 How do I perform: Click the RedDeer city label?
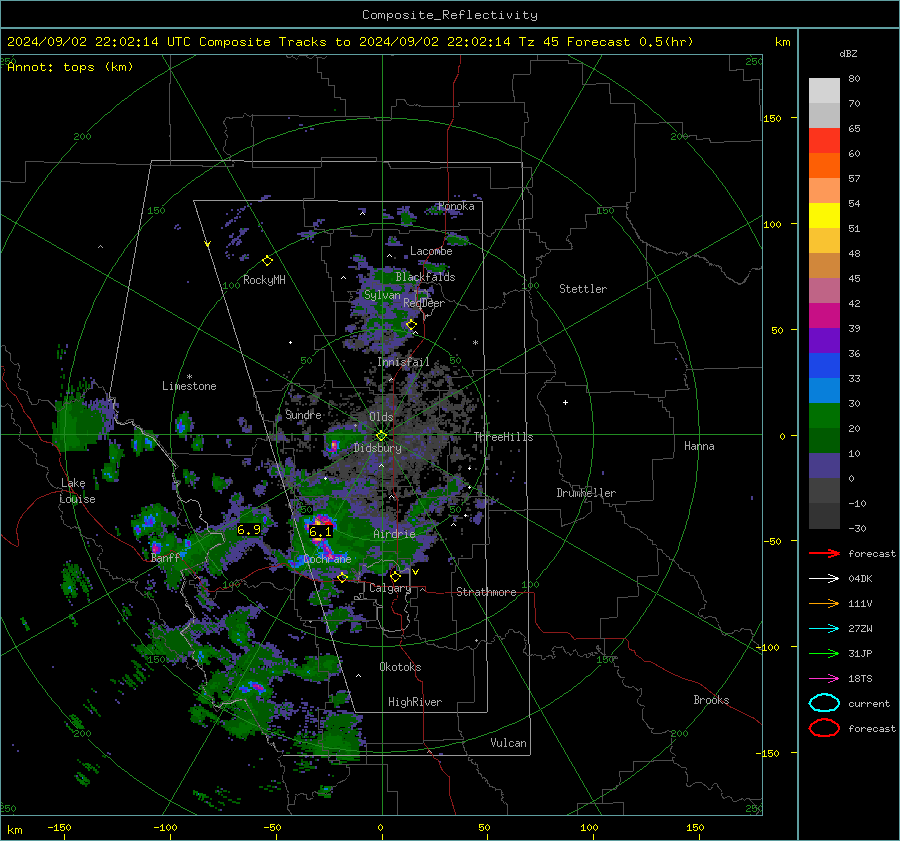point(424,303)
